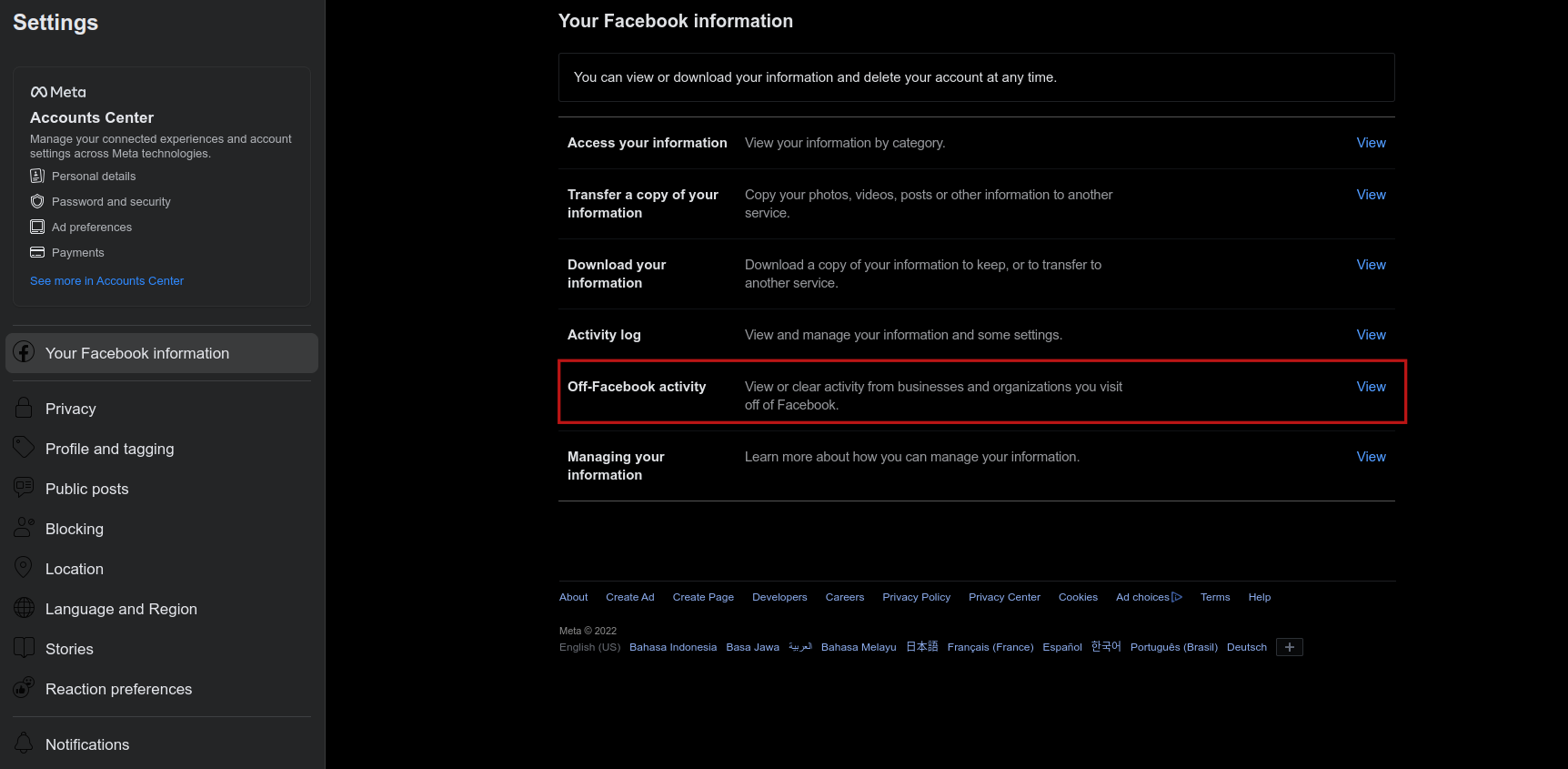The width and height of the screenshot is (1568, 769).
Task: Select Ad preferences in Accounts Center
Action: pos(92,228)
